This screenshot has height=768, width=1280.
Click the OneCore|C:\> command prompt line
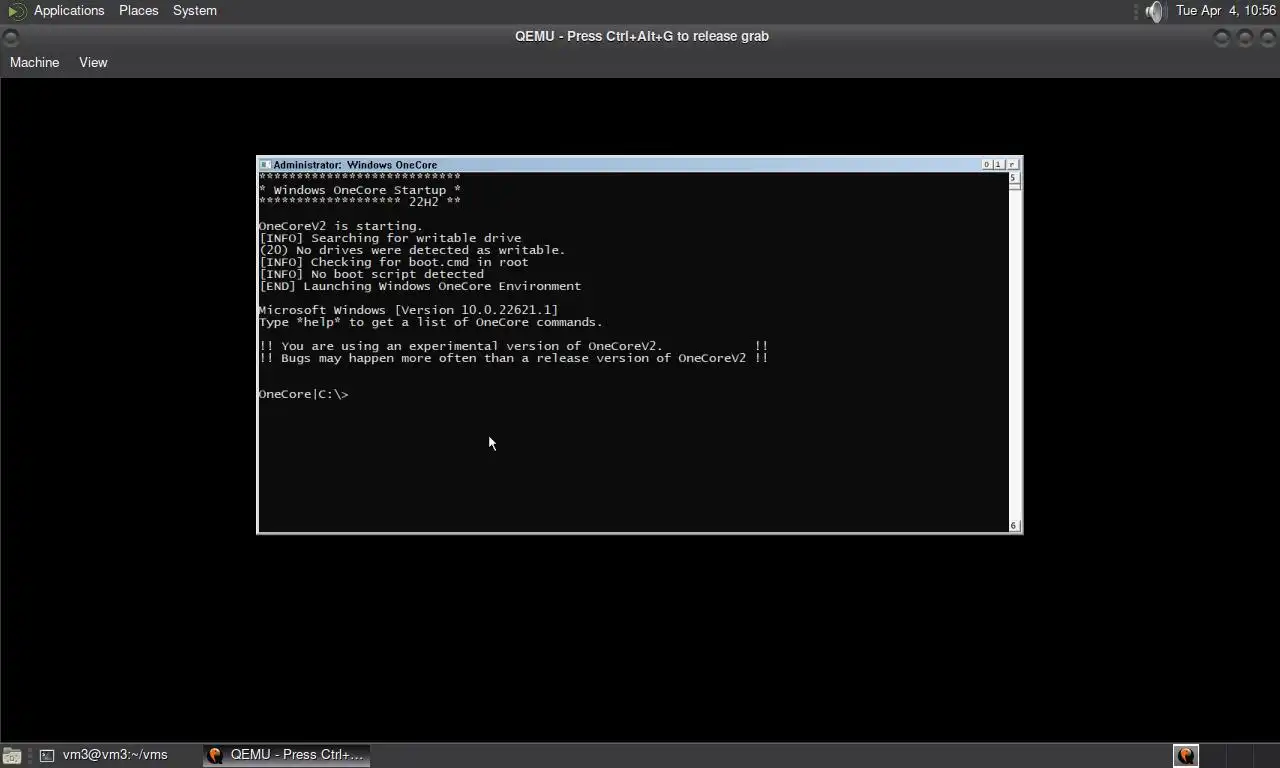pyautogui.click(x=303, y=394)
